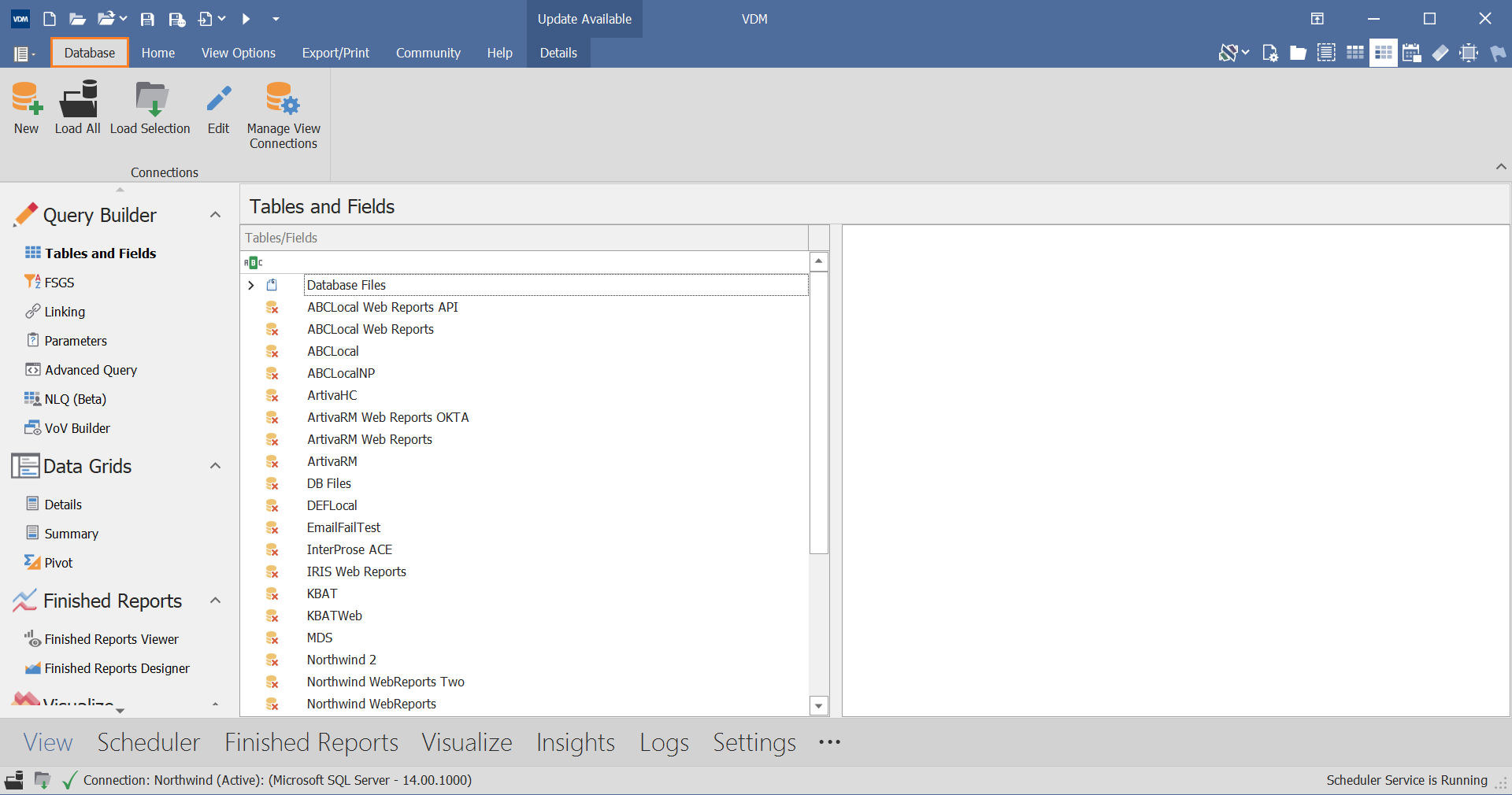
Task: Open the View Options ribbon tab
Action: coord(239,53)
